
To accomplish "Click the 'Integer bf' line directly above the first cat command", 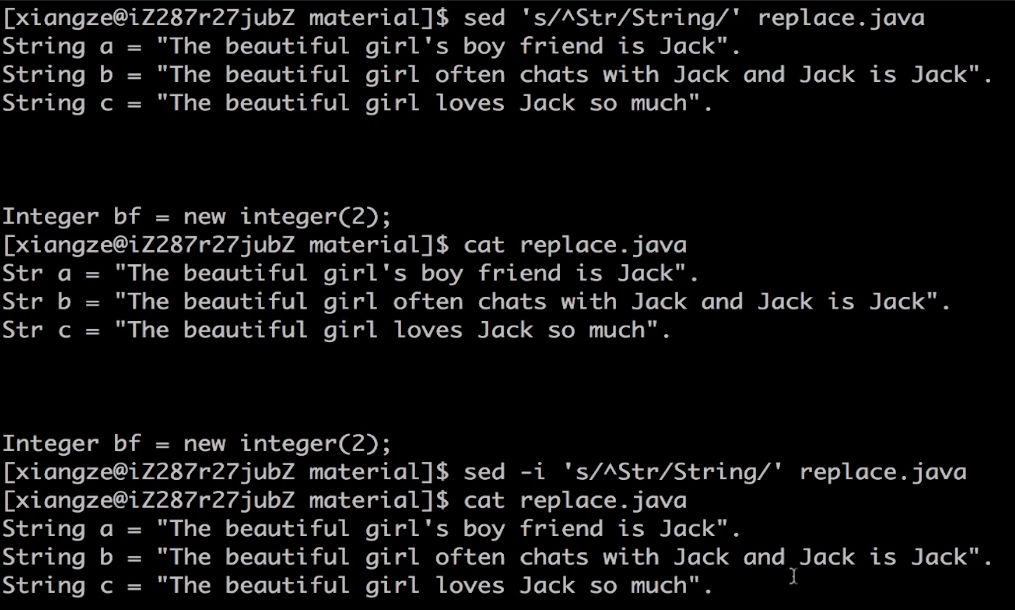I will click(x=197, y=216).
